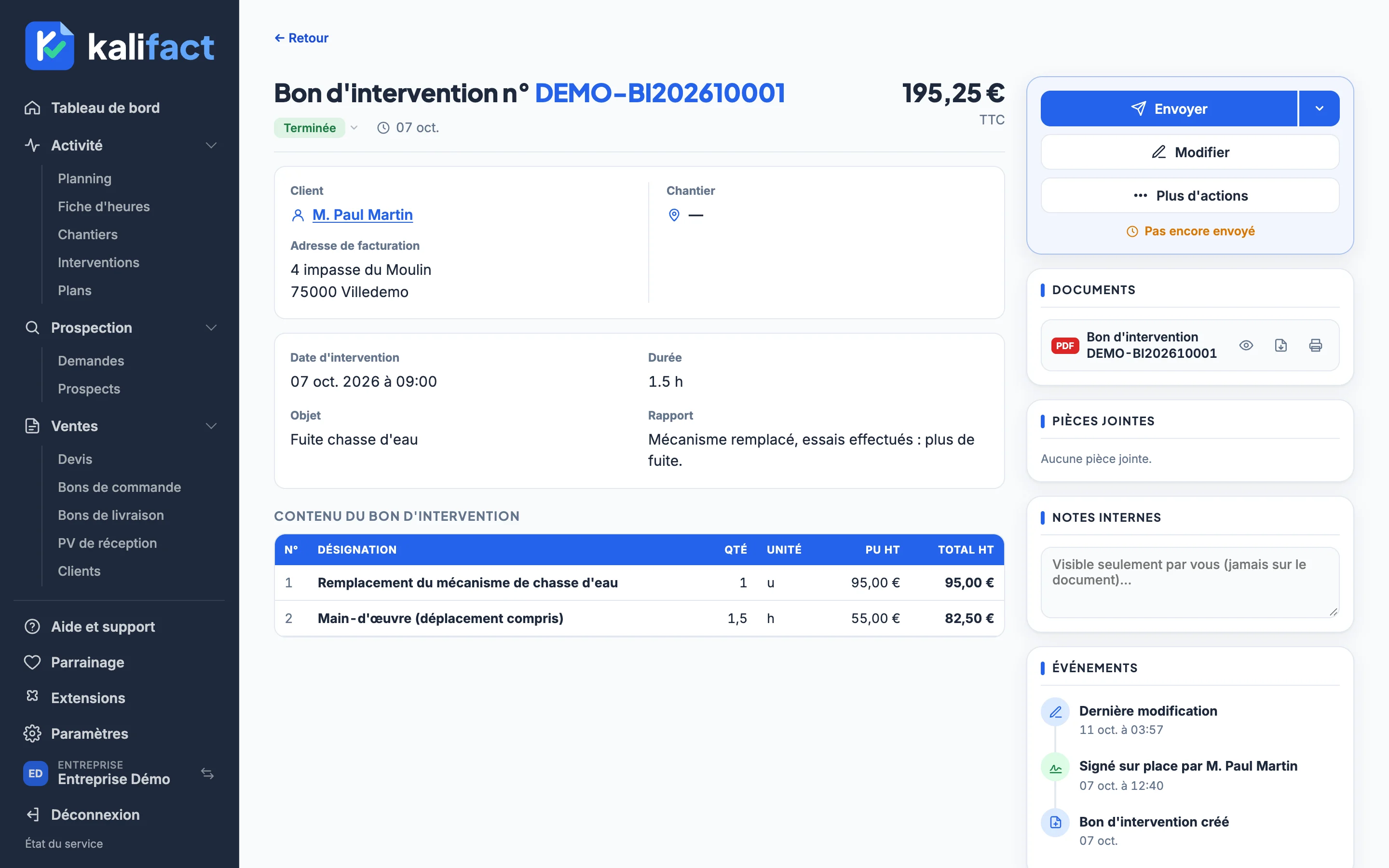This screenshot has width=1389, height=868.
Task: Open Tableau de bord
Action: (106, 108)
